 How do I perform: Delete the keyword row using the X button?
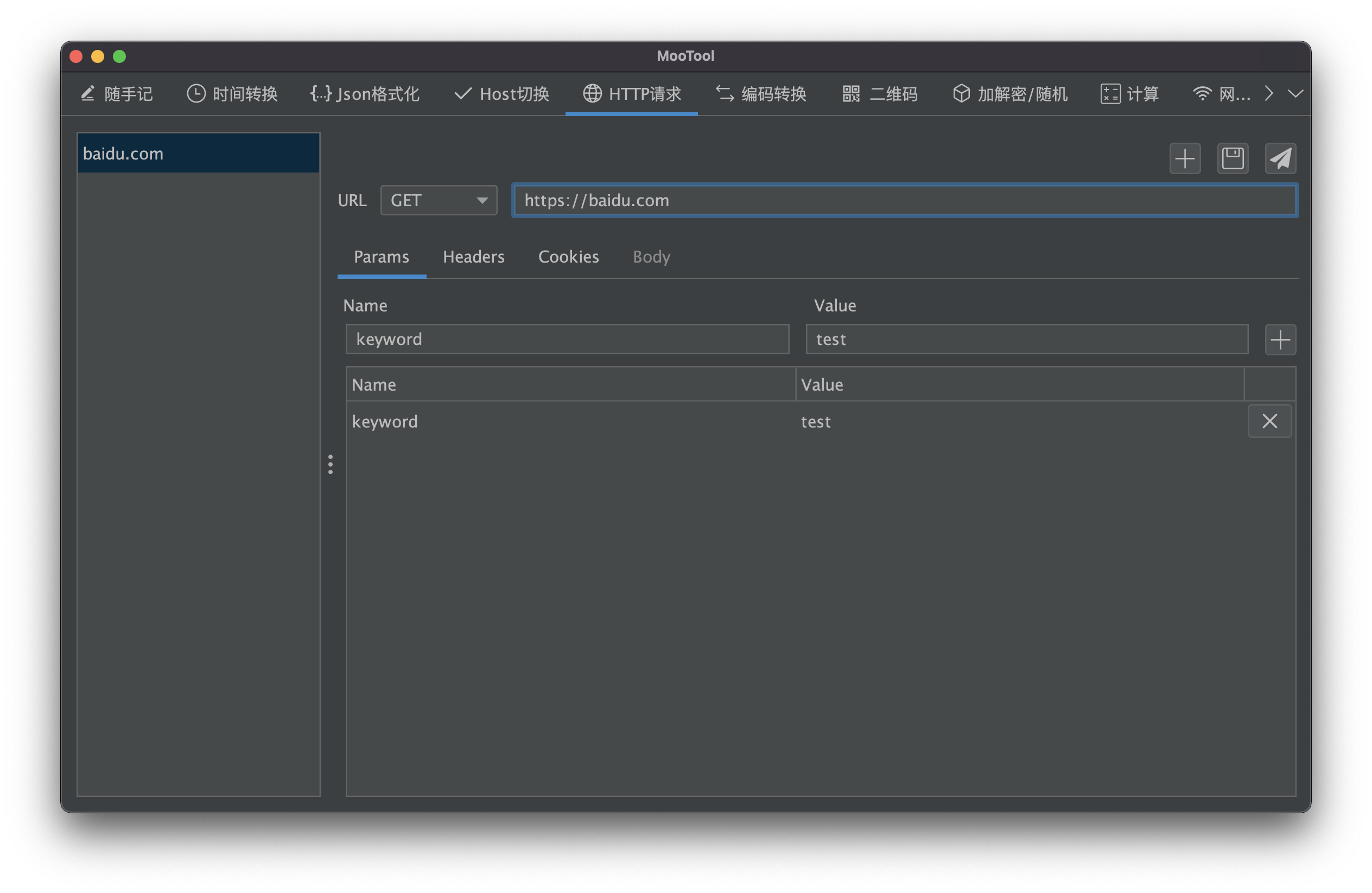pos(1269,421)
